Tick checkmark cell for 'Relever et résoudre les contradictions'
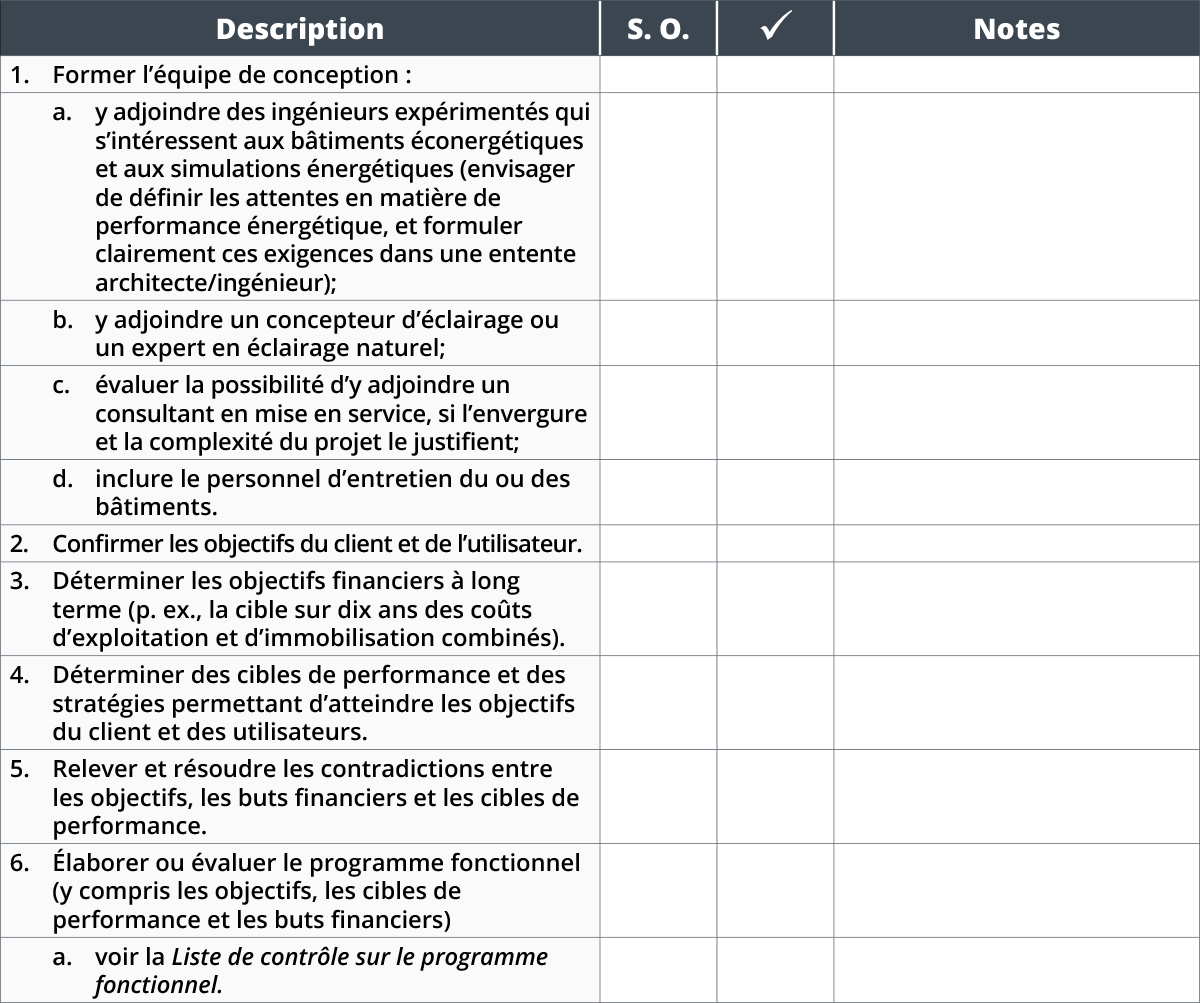Image resolution: width=1200 pixels, height=1003 pixels. click(x=775, y=797)
